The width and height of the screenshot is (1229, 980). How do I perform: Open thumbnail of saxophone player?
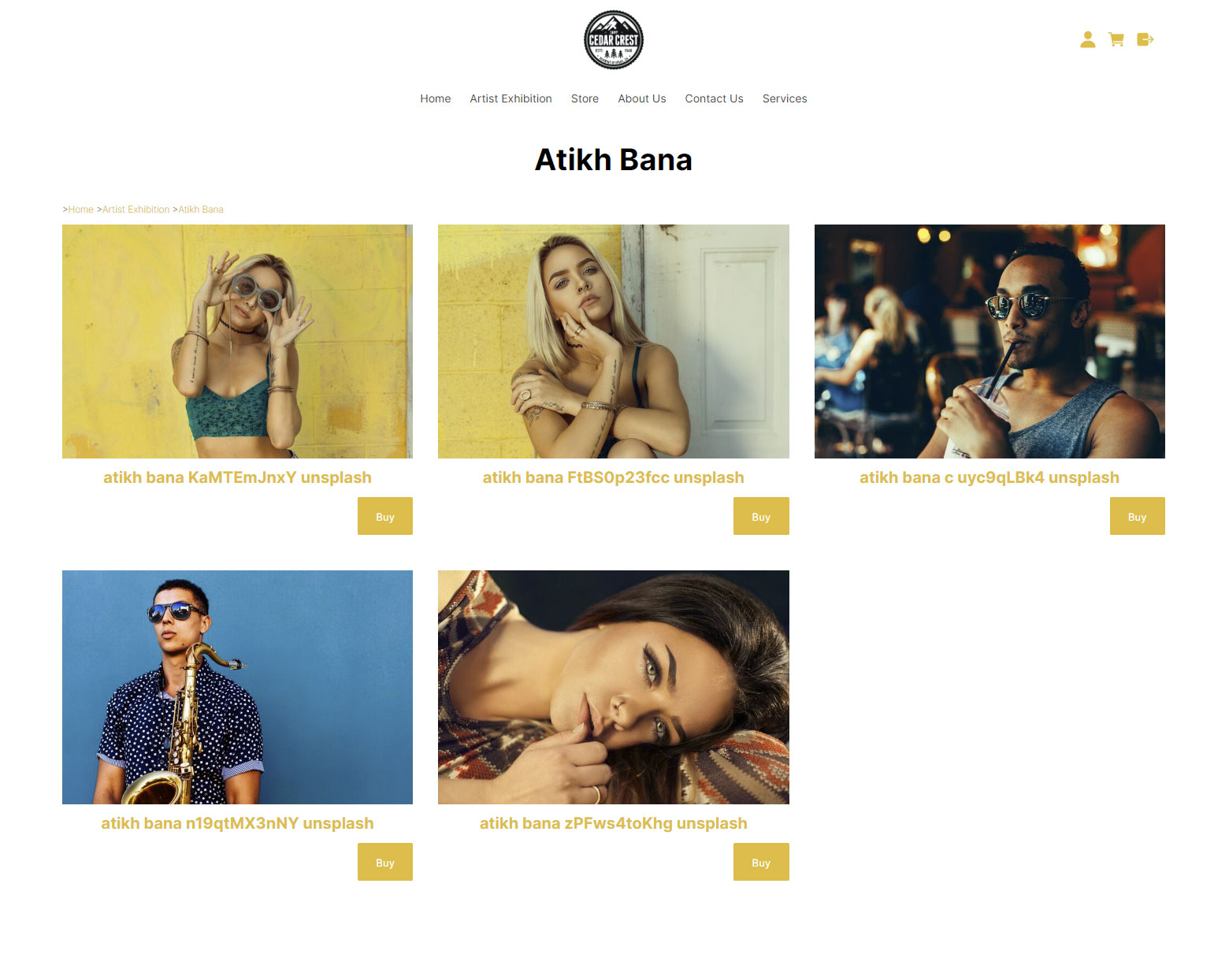(x=237, y=687)
